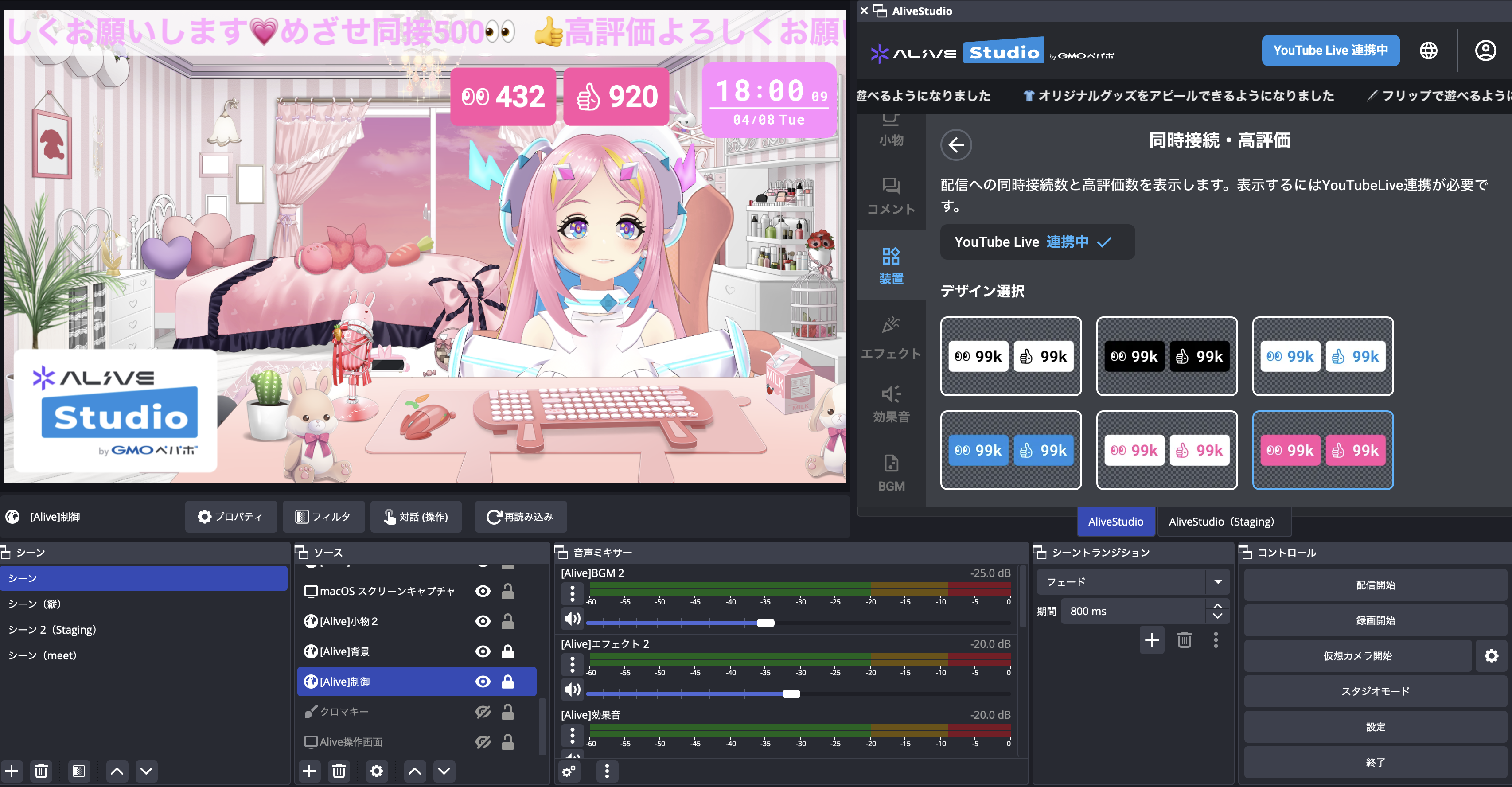This screenshot has height=787, width=1512.
Task: Mute the [Alive]BGM 2 audio
Action: point(572,619)
